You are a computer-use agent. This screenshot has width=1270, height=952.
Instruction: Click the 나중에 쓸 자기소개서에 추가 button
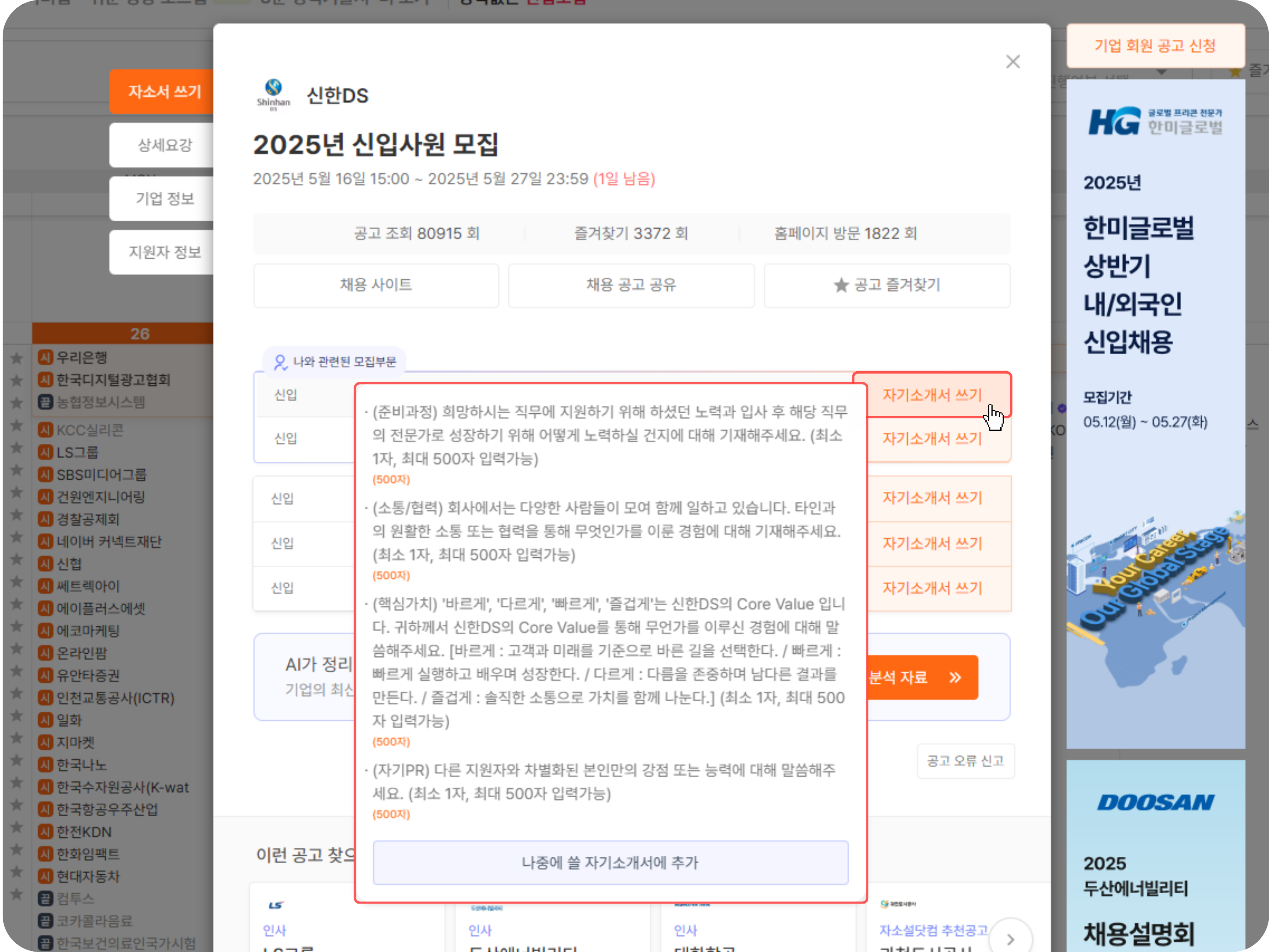click(610, 862)
